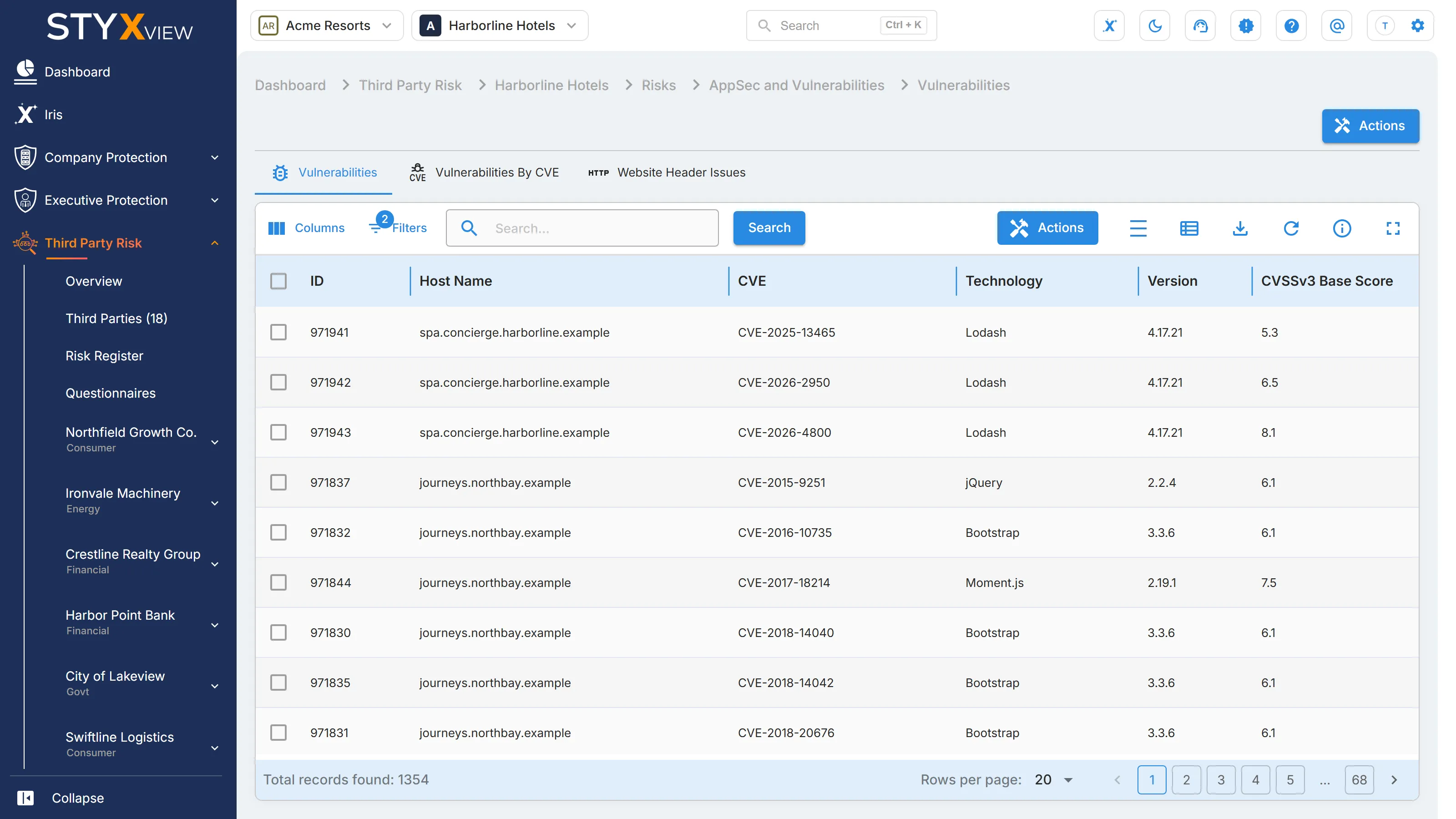Sort by CVSSv3 Base Score column
Viewport: 1456px width, 819px height.
coord(1327,281)
